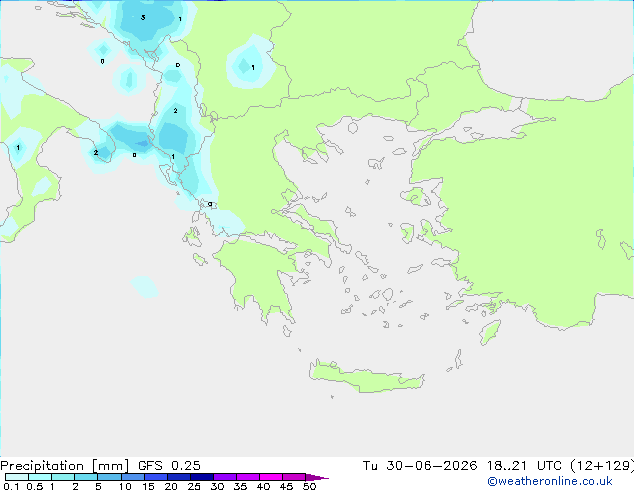The image size is (634, 490).
Task: Select the "Tu 30-06-2026" forecast date text
Action: coord(420,466)
